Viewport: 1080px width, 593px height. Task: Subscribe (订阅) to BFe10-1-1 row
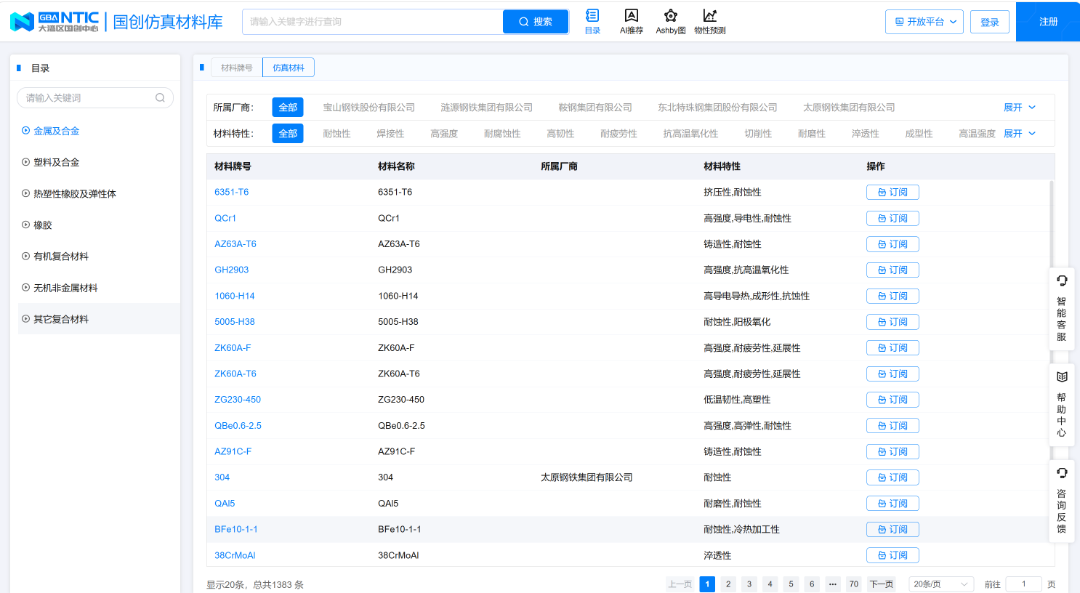[x=892, y=529]
